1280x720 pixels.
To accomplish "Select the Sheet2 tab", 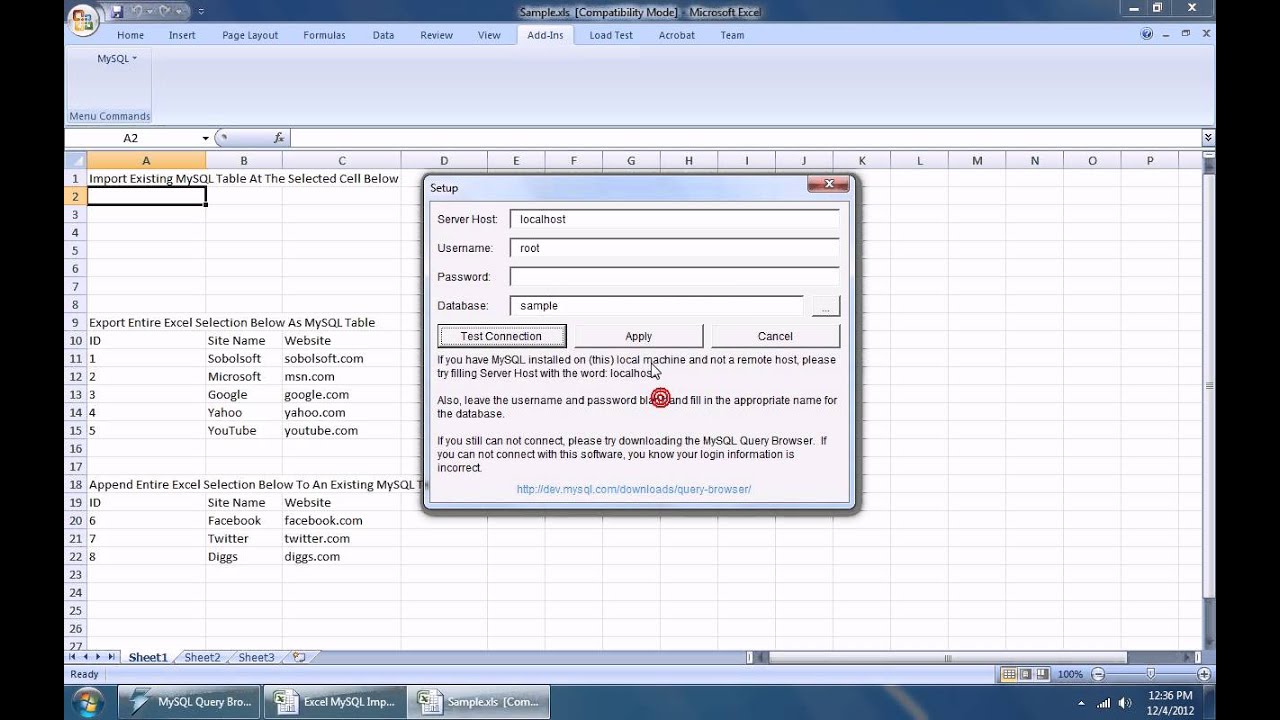I will pyautogui.click(x=202, y=657).
